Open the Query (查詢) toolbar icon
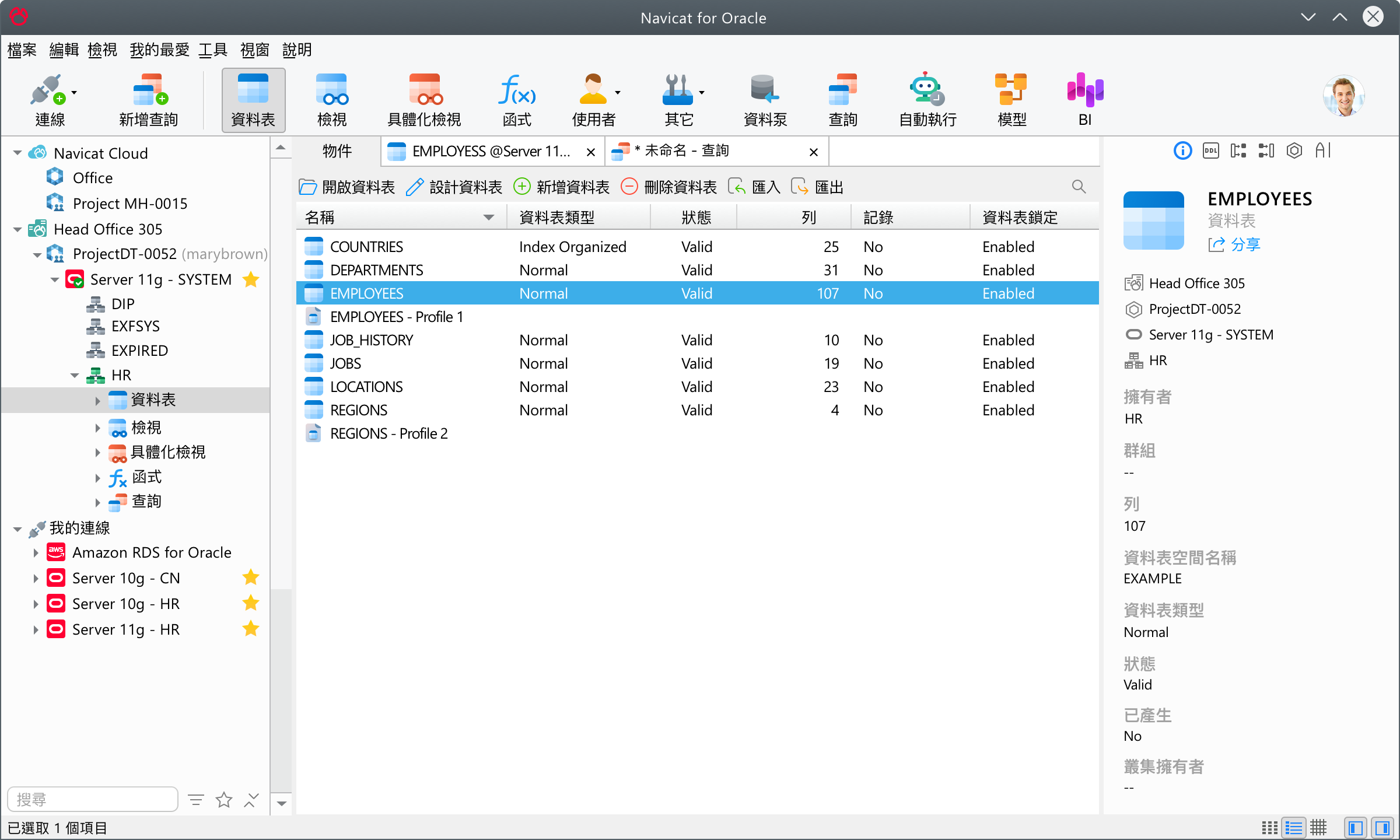Screen dimensions: 1400x840 [x=843, y=100]
